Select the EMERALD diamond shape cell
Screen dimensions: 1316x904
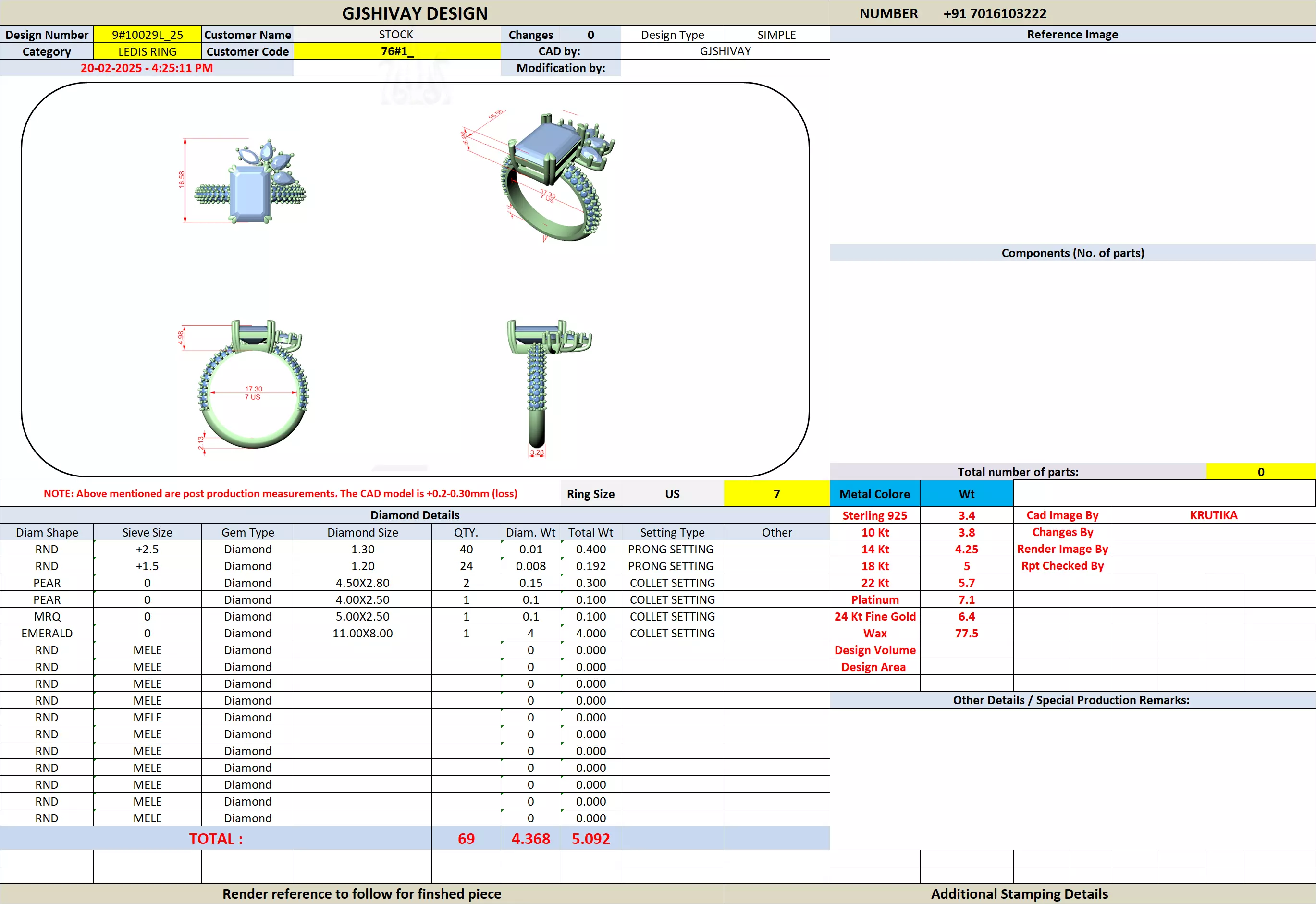click(x=47, y=633)
